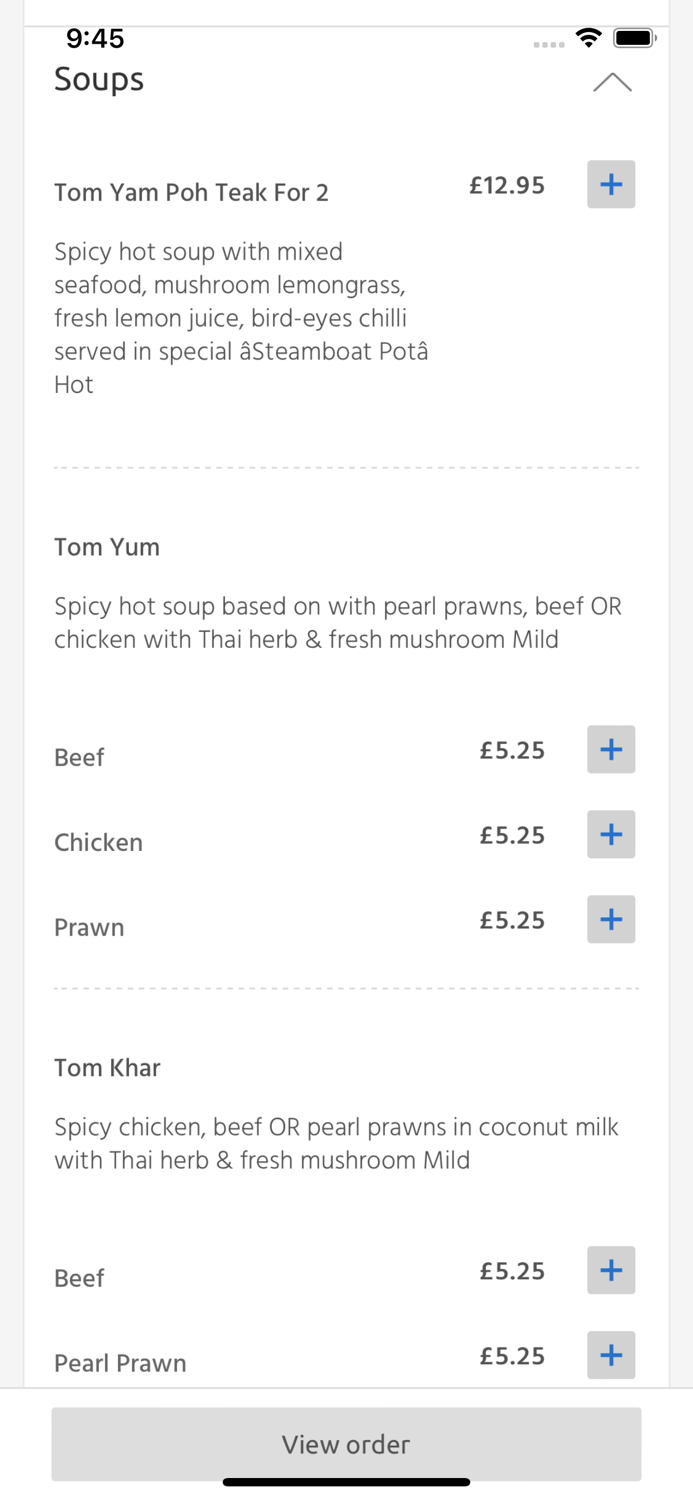Select the Tom Yum menu item
Image resolution: width=693 pixels, height=1500 pixels.
[107, 547]
